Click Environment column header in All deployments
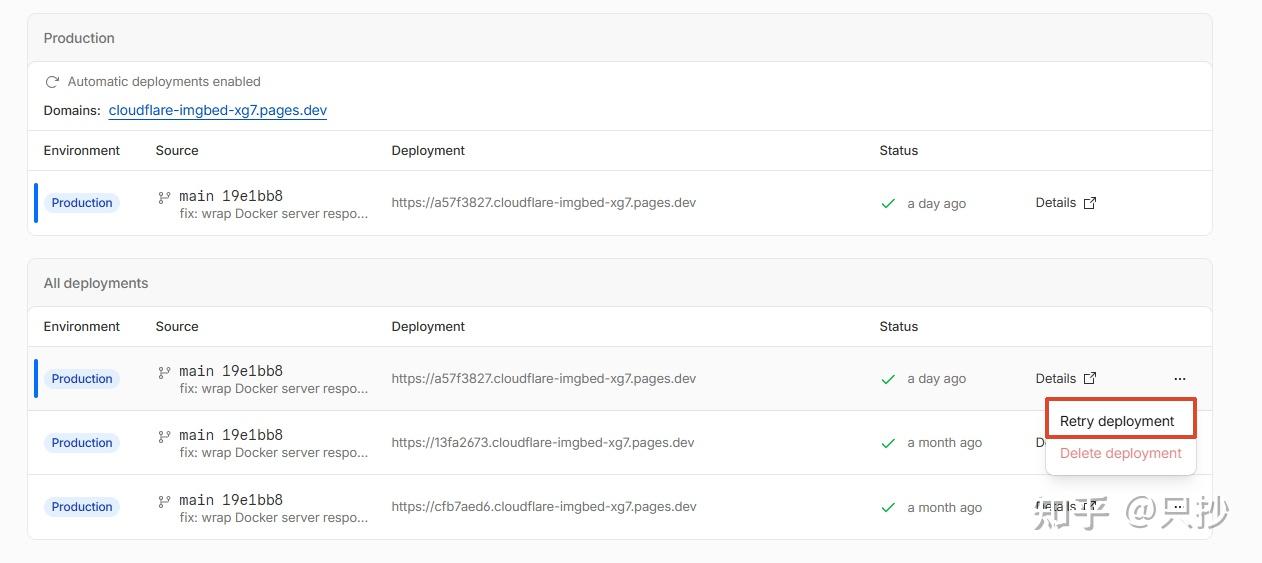 (82, 326)
